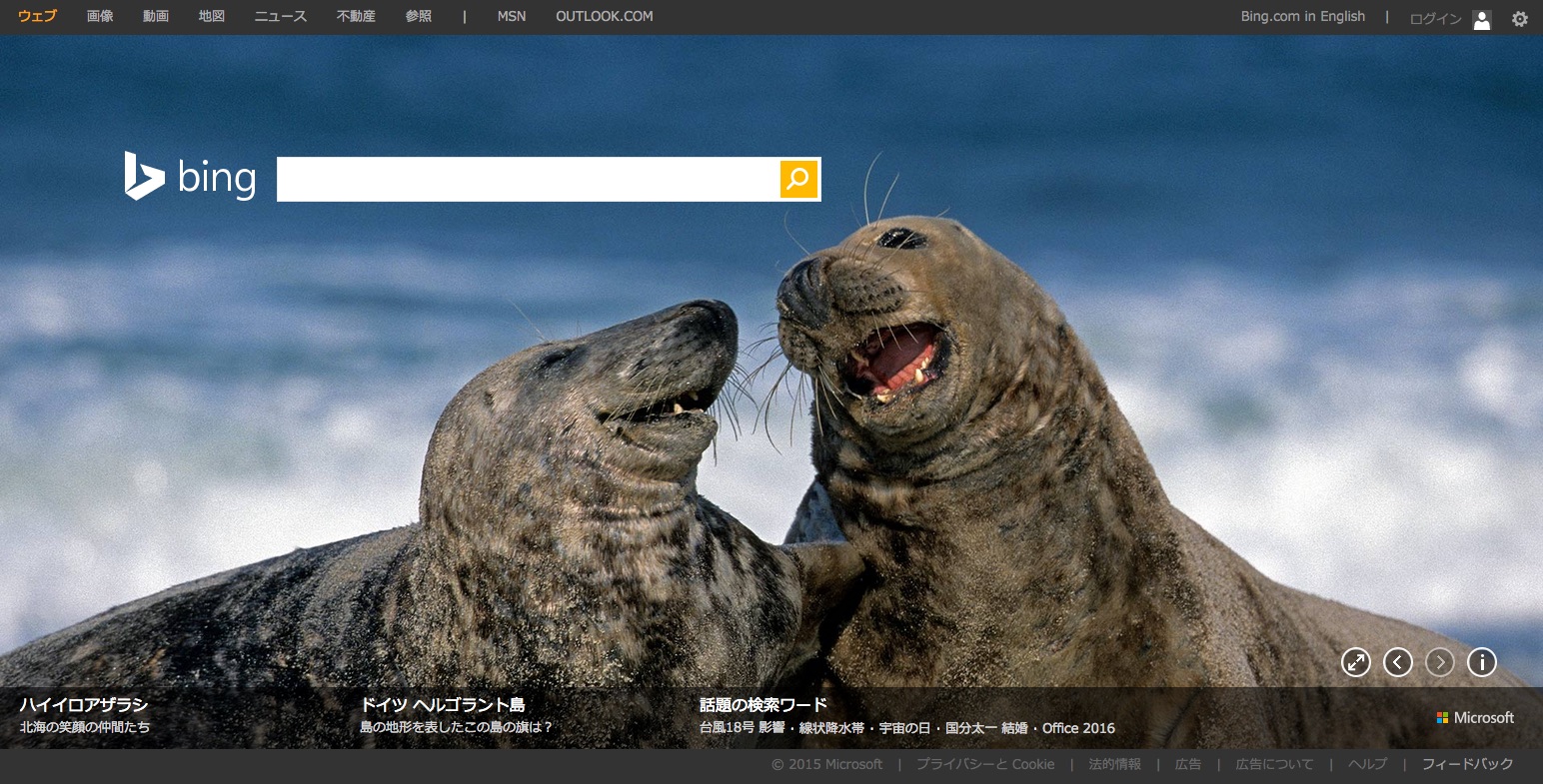The image size is (1543, 784).
Task: Click the orange magnifier search button
Action: coord(798,179)
